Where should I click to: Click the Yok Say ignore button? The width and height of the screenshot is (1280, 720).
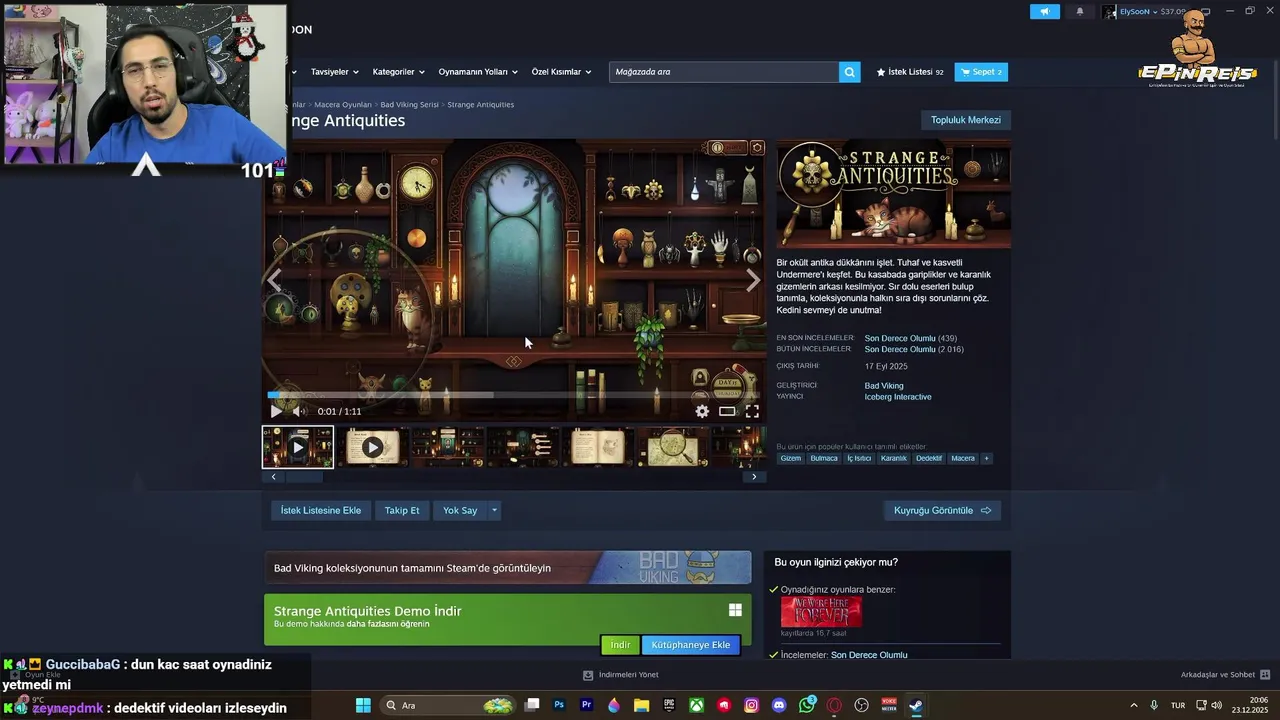tap(460, 511)
